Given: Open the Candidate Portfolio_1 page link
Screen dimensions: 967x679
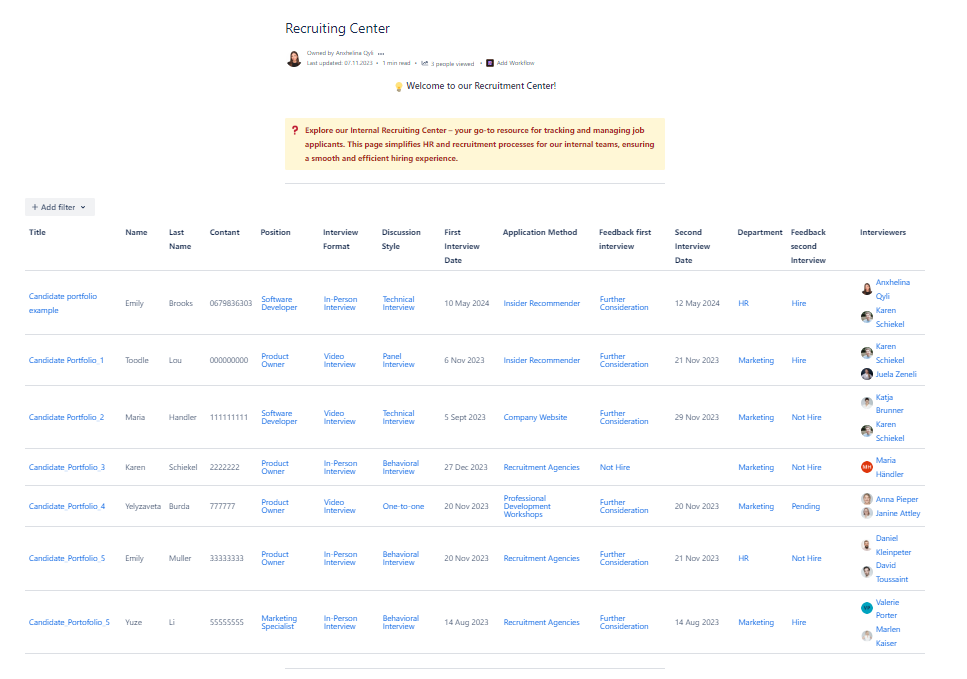Looking at the screenshot, I should pos(66,360).
